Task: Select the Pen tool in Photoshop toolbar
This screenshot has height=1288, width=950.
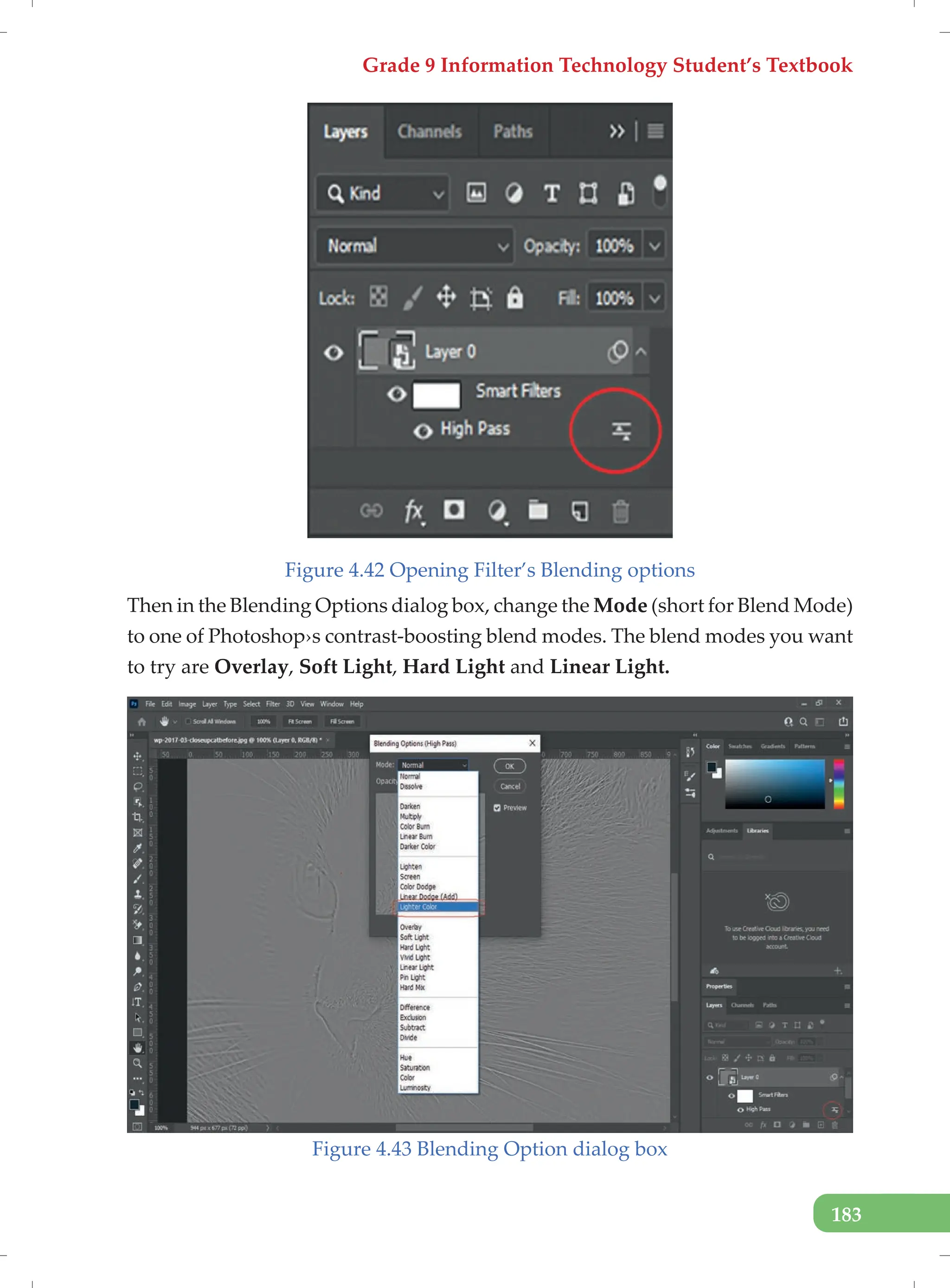Action: [x=137, y=987]
